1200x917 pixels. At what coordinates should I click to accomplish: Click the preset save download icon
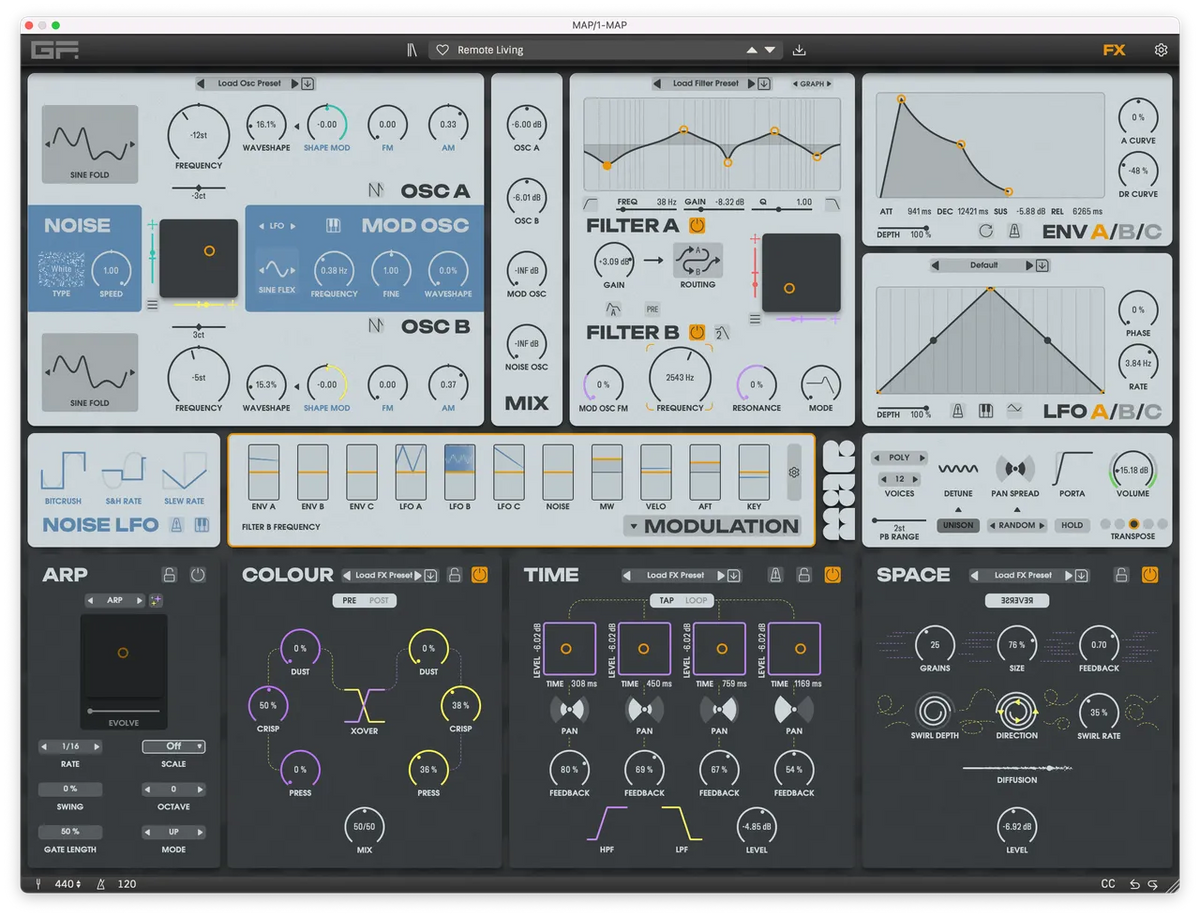pos(799,50)
